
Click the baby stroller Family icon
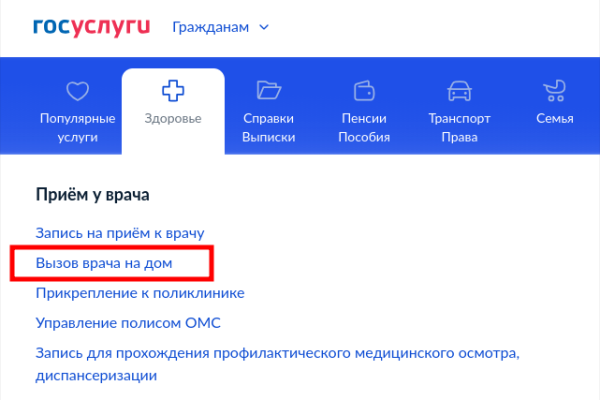554,91
